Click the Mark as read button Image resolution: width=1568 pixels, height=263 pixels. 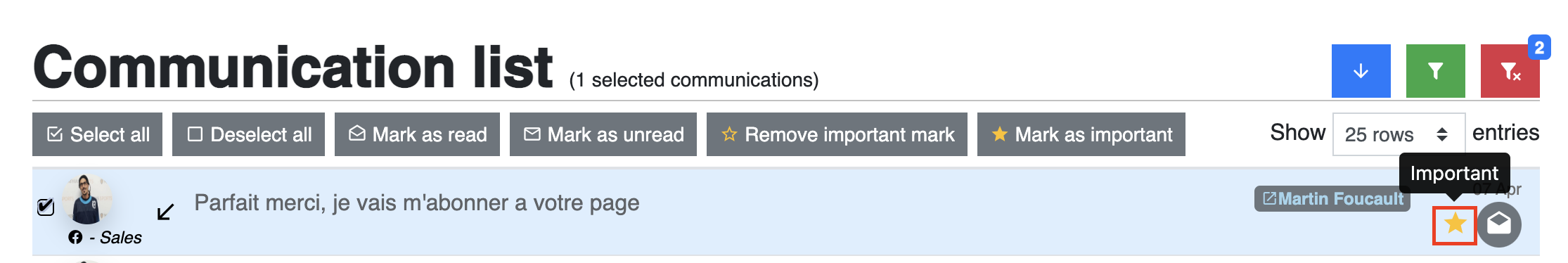[418, 134]
